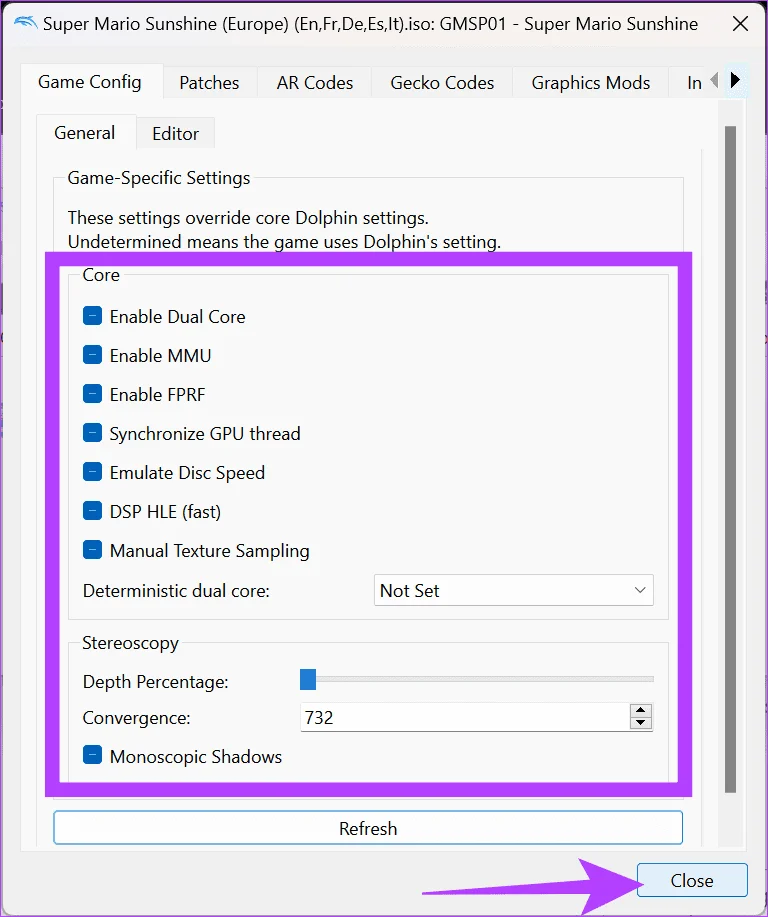Image resolution: width=768 pixels, height=918 pixels.
Task: Open the Patches tab
Action: (209, 83)
